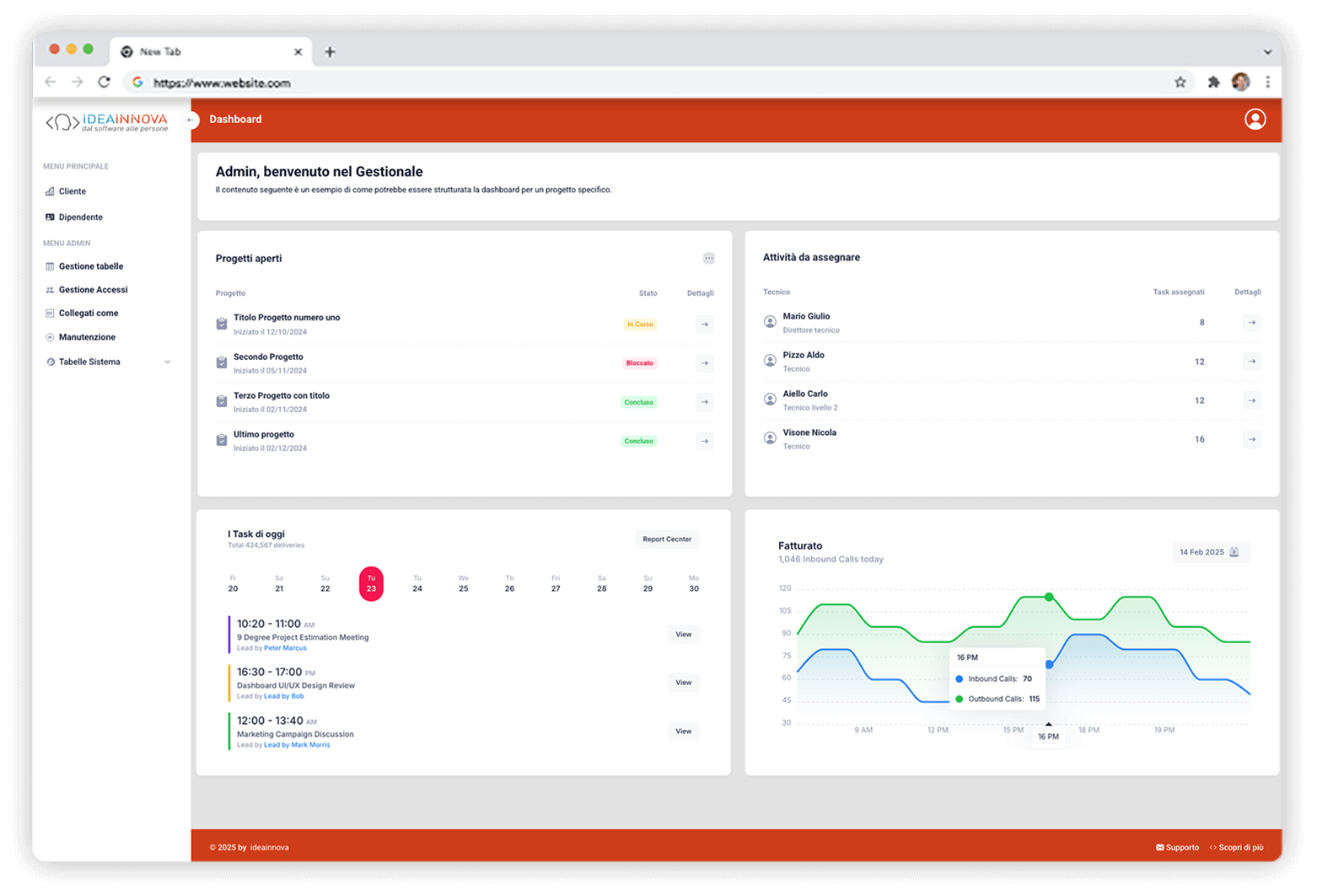Open the browser extensions puzzle icon
Screen dimensions: 1317x896
coord(1213,83)
